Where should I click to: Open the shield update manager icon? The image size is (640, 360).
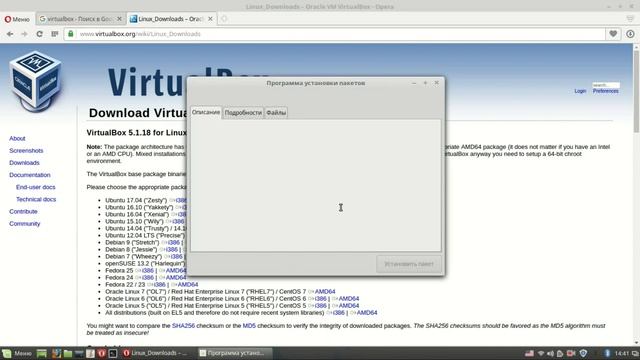pos(583,353)
